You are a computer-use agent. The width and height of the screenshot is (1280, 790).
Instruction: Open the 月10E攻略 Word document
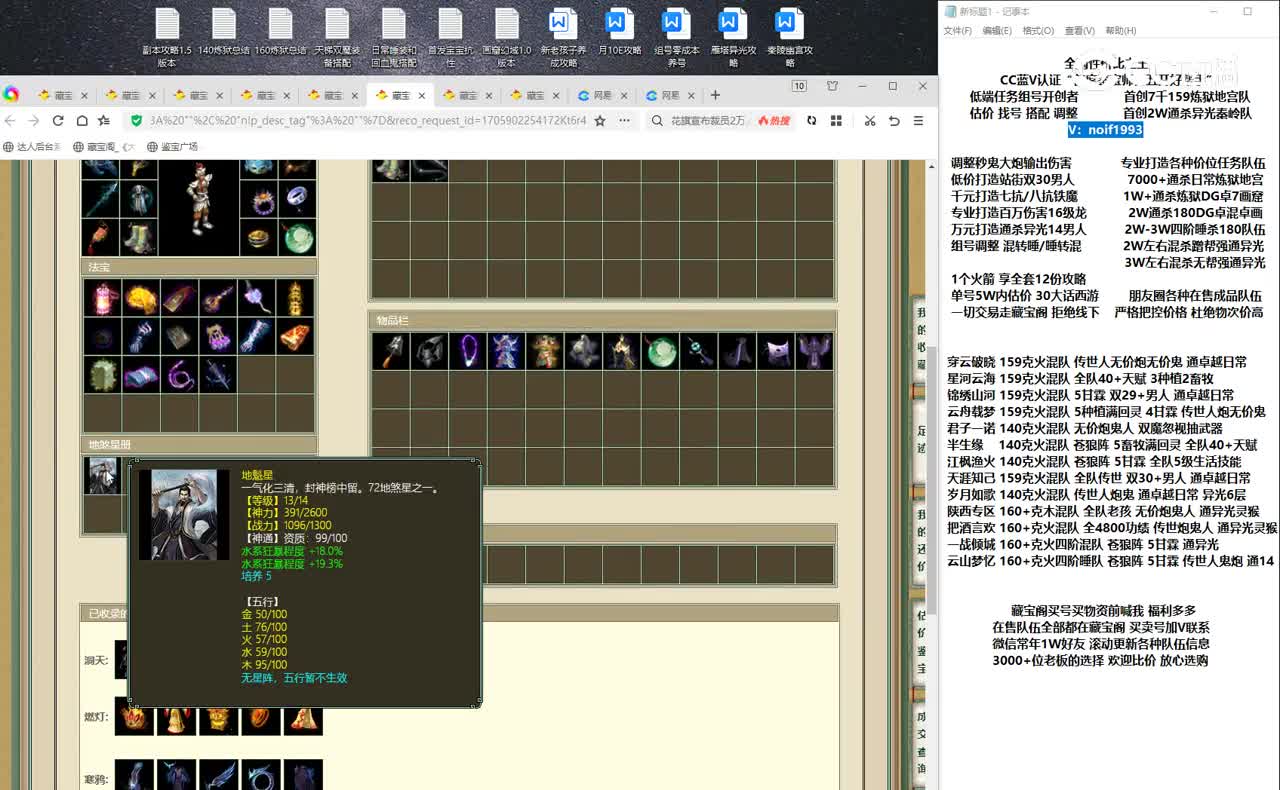click(620, 33)
